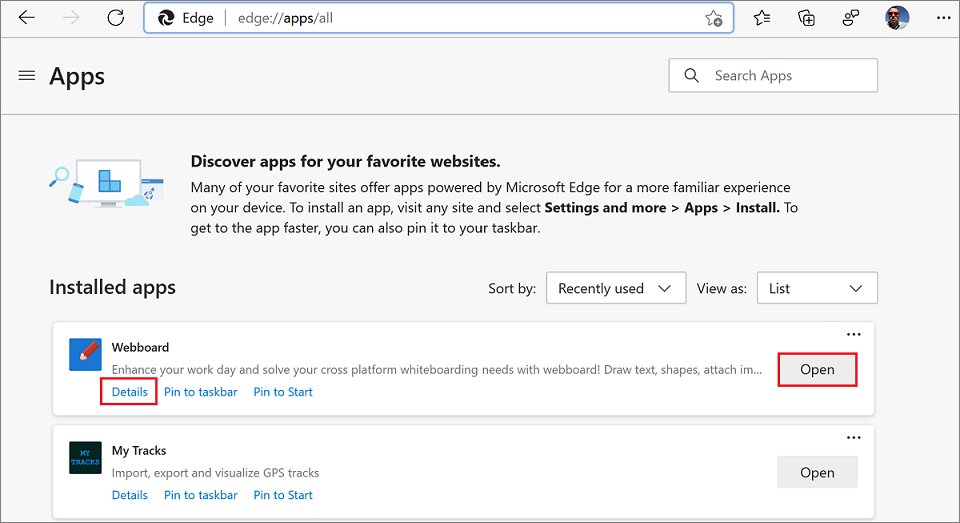Viewport: 960px width, 523px height.
Task: Focus the edge://apps/all address bar
Action: [438, 18]
